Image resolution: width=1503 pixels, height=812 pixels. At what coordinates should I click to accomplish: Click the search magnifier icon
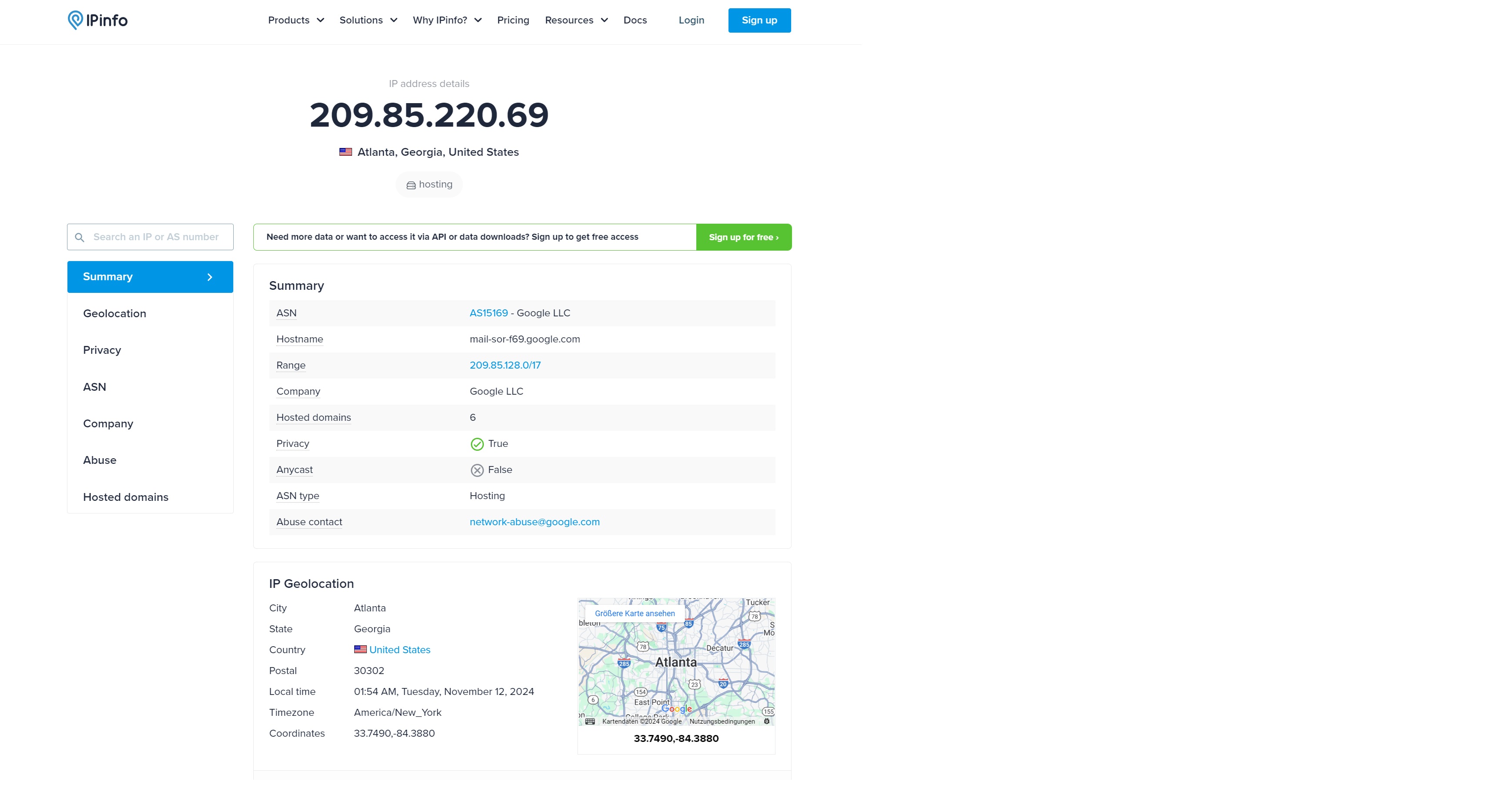[x=80, y=238]
